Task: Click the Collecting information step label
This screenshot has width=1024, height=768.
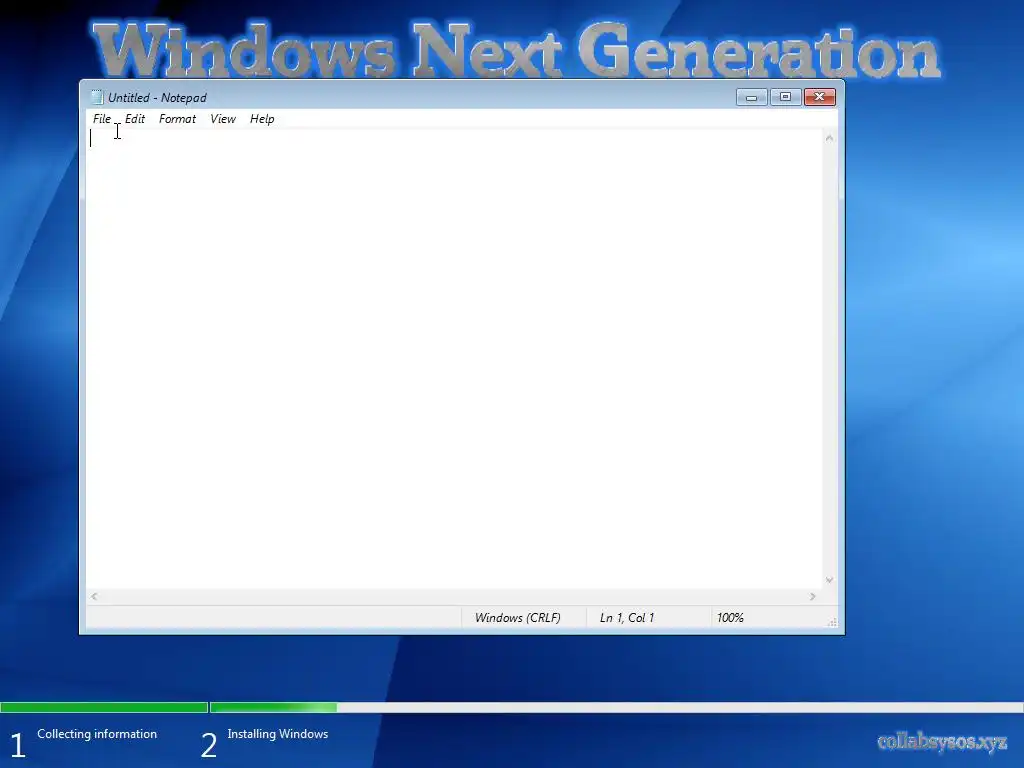Action: (x=97, y=734)
